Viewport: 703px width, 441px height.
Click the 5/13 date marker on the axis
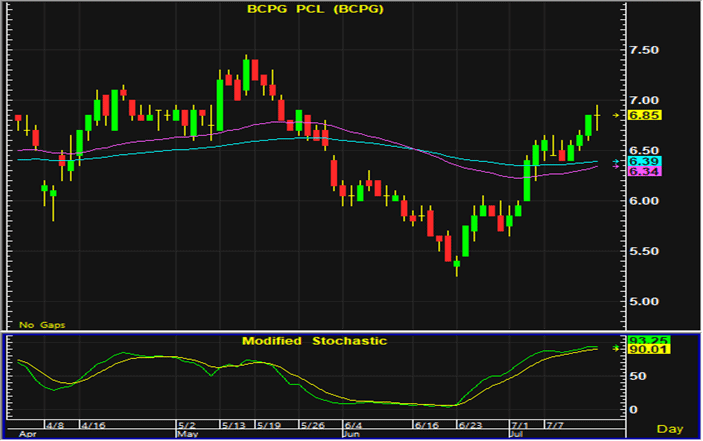click(x=232, y=424)
